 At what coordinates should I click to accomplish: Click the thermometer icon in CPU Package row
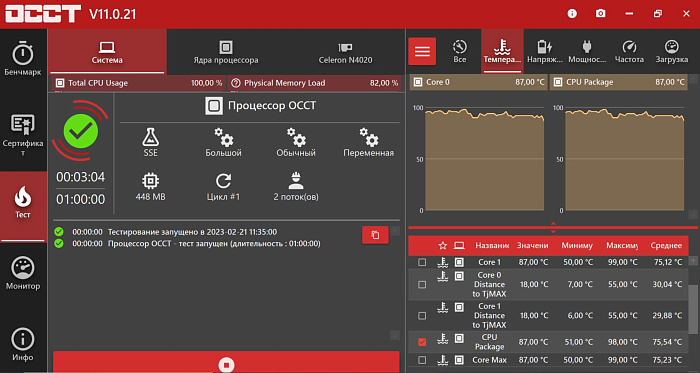click(442, 339)
